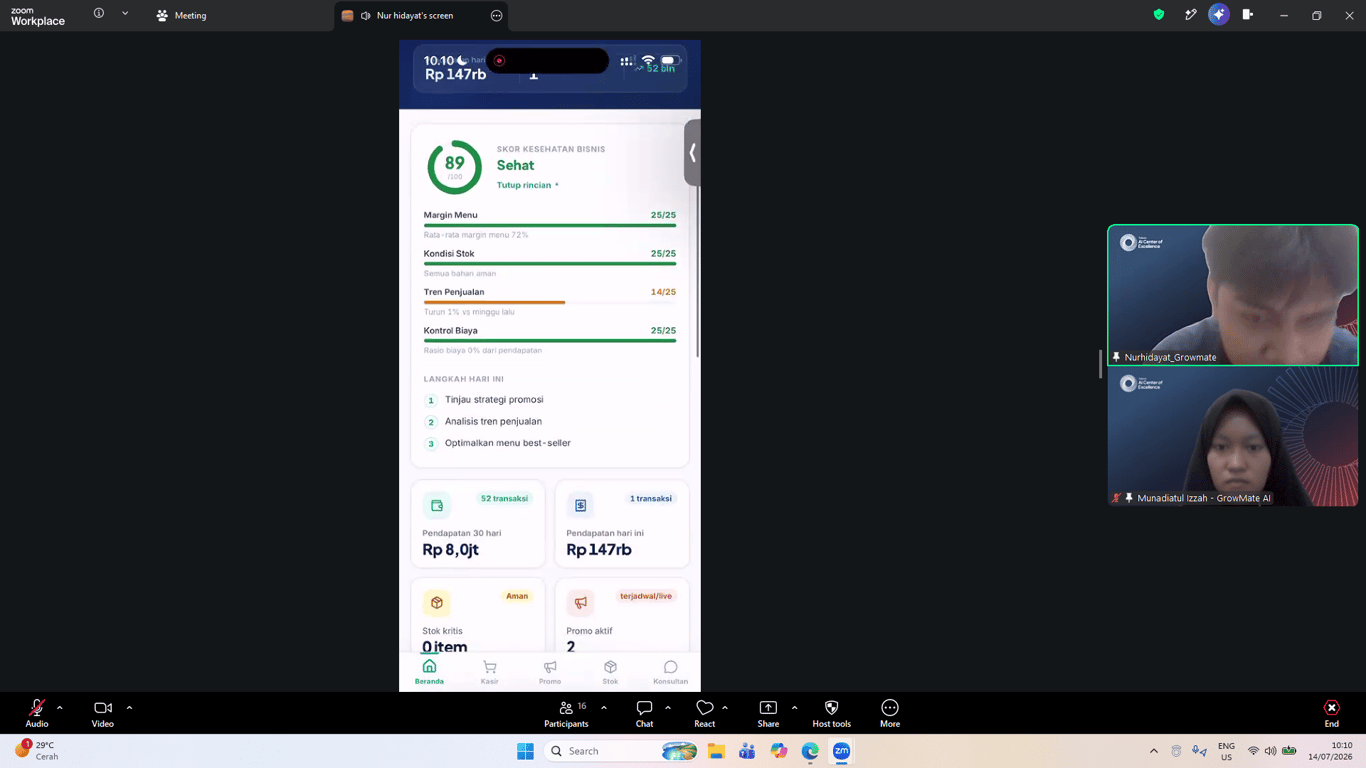The image size is (1366, 768).
Task: Open the Participants panel
Action: click(x=566, y=713)
